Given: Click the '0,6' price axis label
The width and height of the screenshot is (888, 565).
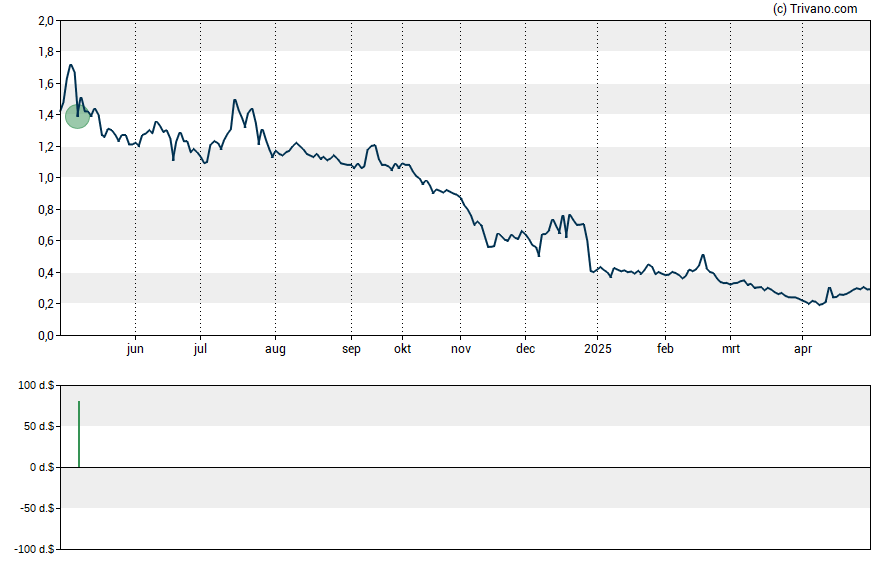Looking at the screenshot, I should coord(46,241).
